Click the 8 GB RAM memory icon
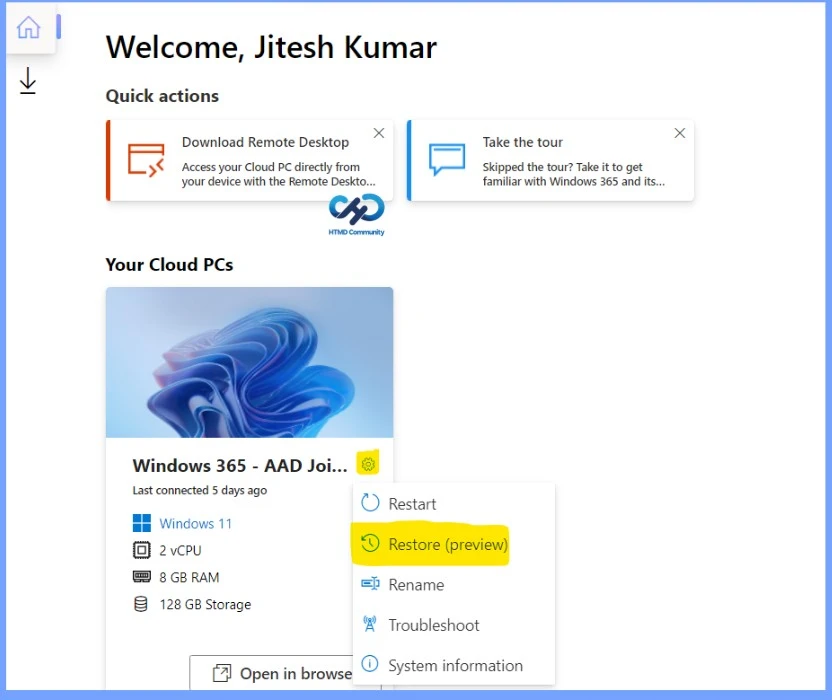The image size is (832, 700). tap(142, 576)
